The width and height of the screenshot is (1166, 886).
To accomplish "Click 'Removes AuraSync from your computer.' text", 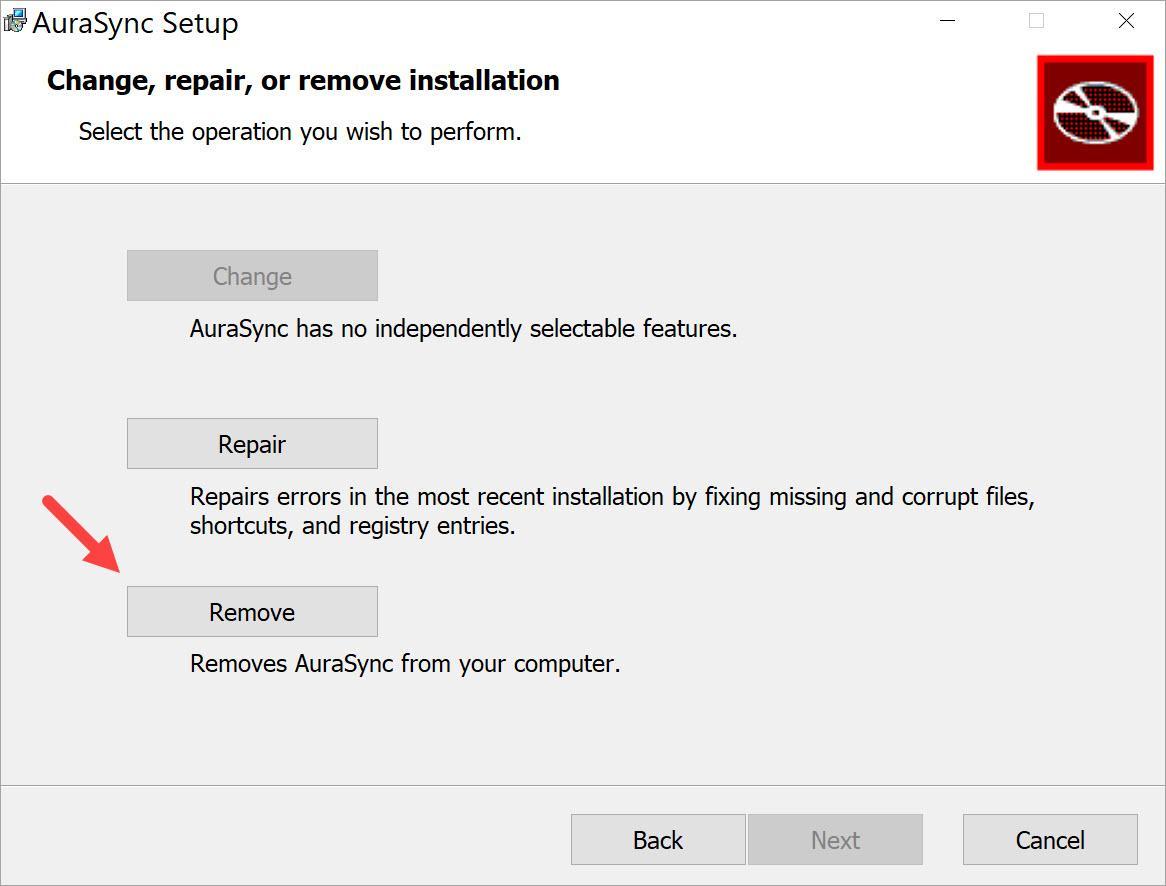I will (405, 664).
